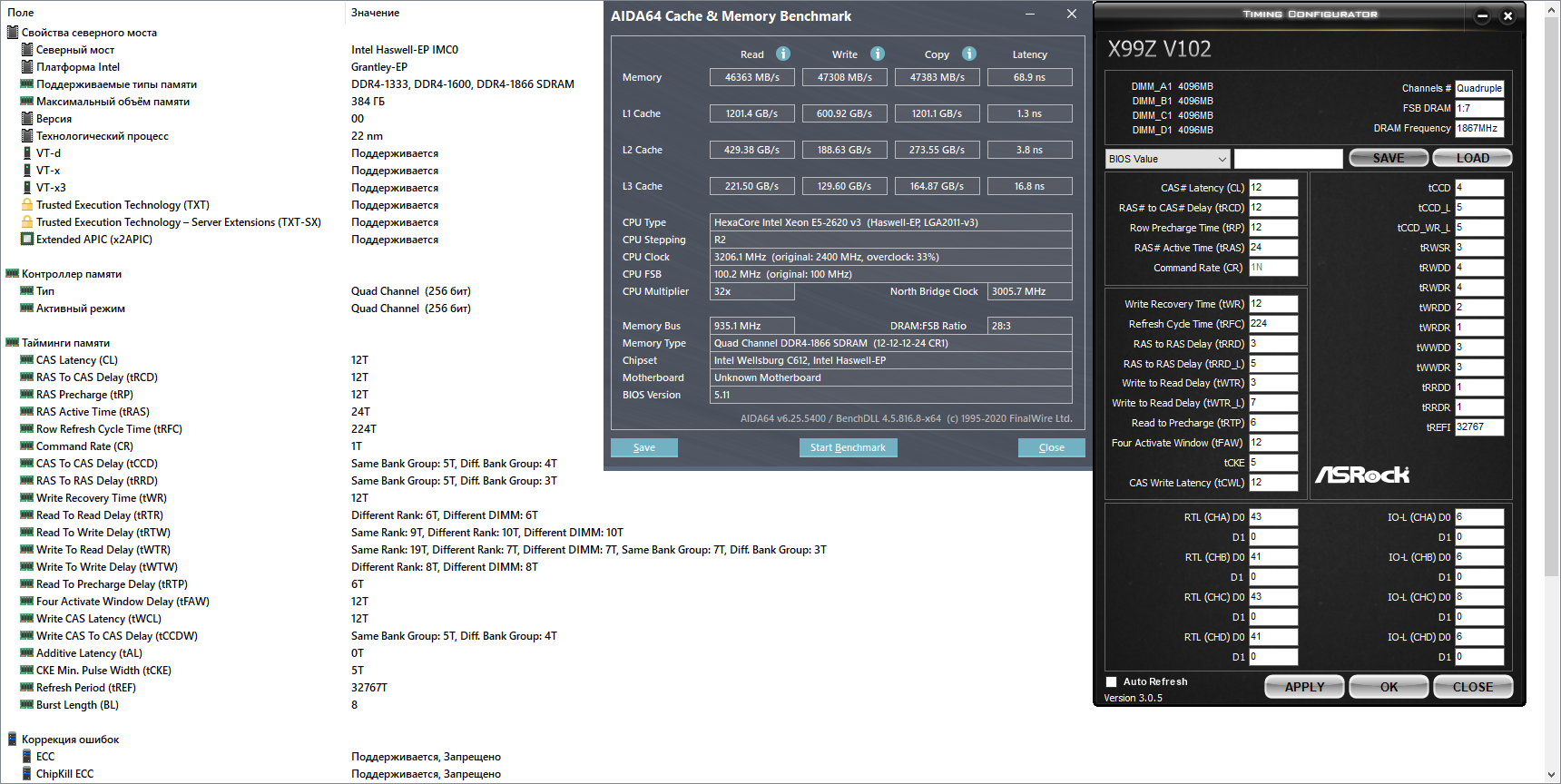Click the Платформа Intel row icon
This screenshot has width=1561, height=784.
(x=27, y=67)
